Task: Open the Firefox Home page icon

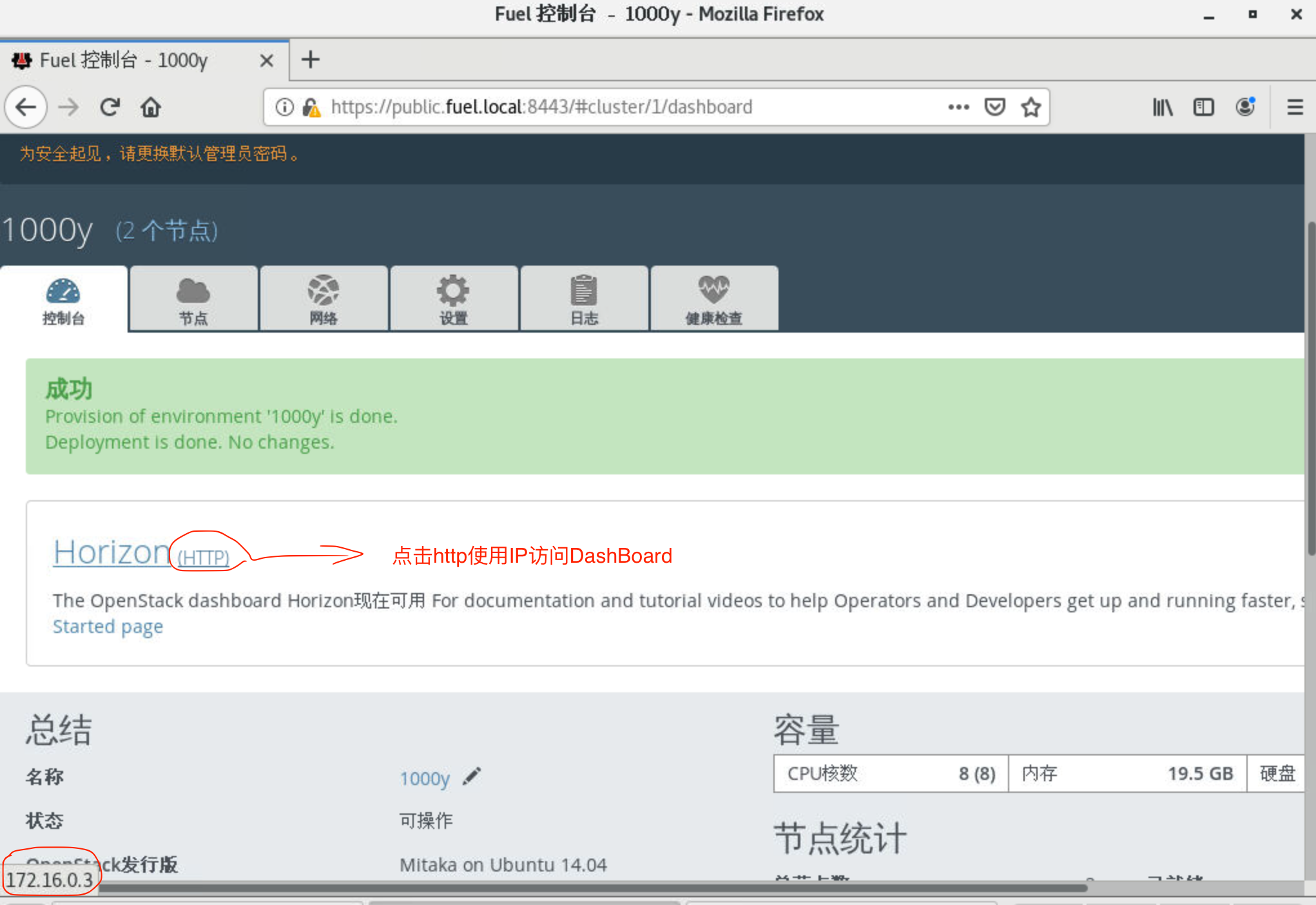Action: [151, 107]
